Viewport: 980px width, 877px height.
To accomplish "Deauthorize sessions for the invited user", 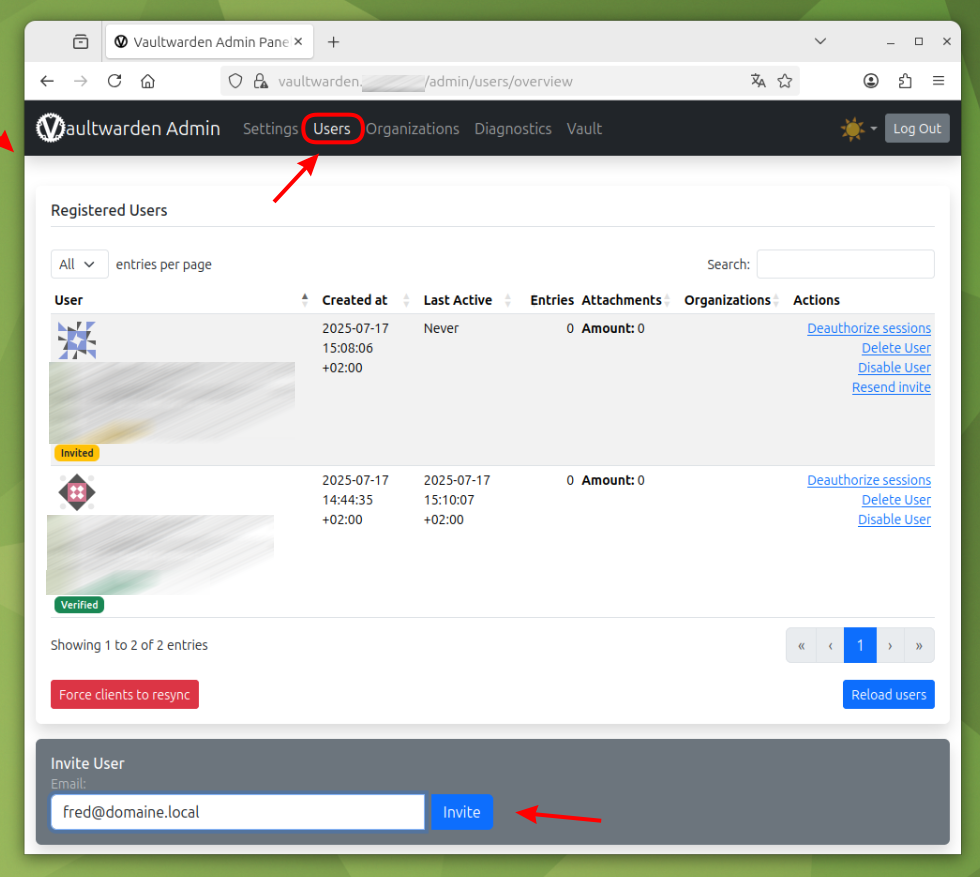I will [869, 328].
